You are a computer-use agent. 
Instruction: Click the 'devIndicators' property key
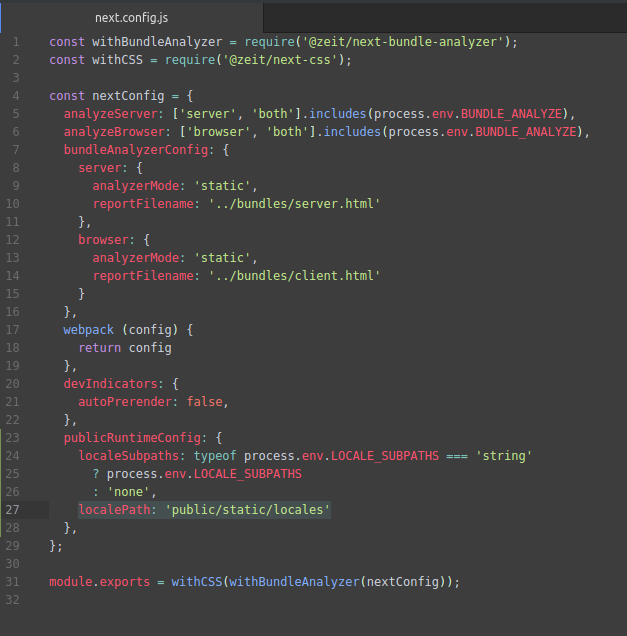click(111, 384)
